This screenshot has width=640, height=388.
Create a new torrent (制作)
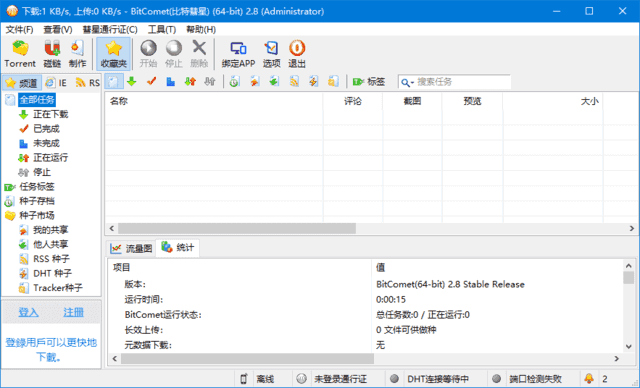[x=77, y=53]
